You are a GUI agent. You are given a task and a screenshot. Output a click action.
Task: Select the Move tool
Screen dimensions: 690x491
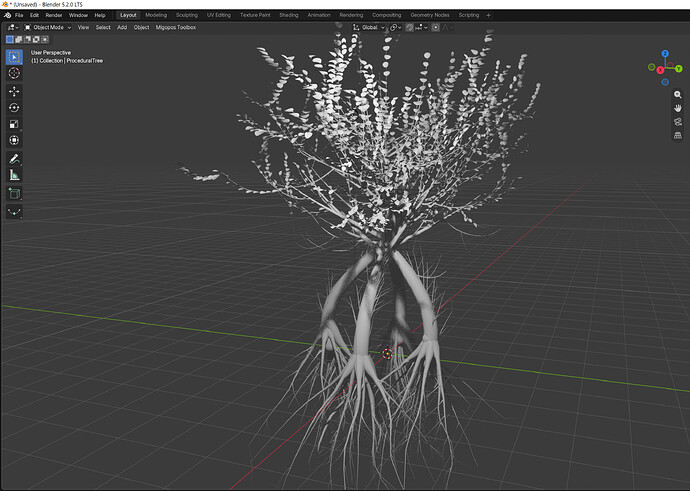coord(14,91)
